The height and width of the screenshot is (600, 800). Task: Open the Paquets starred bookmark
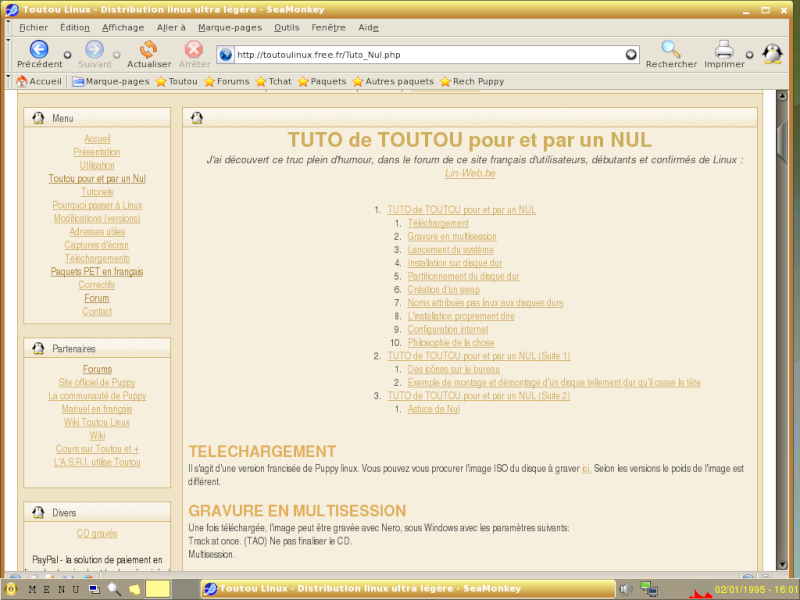322,81
